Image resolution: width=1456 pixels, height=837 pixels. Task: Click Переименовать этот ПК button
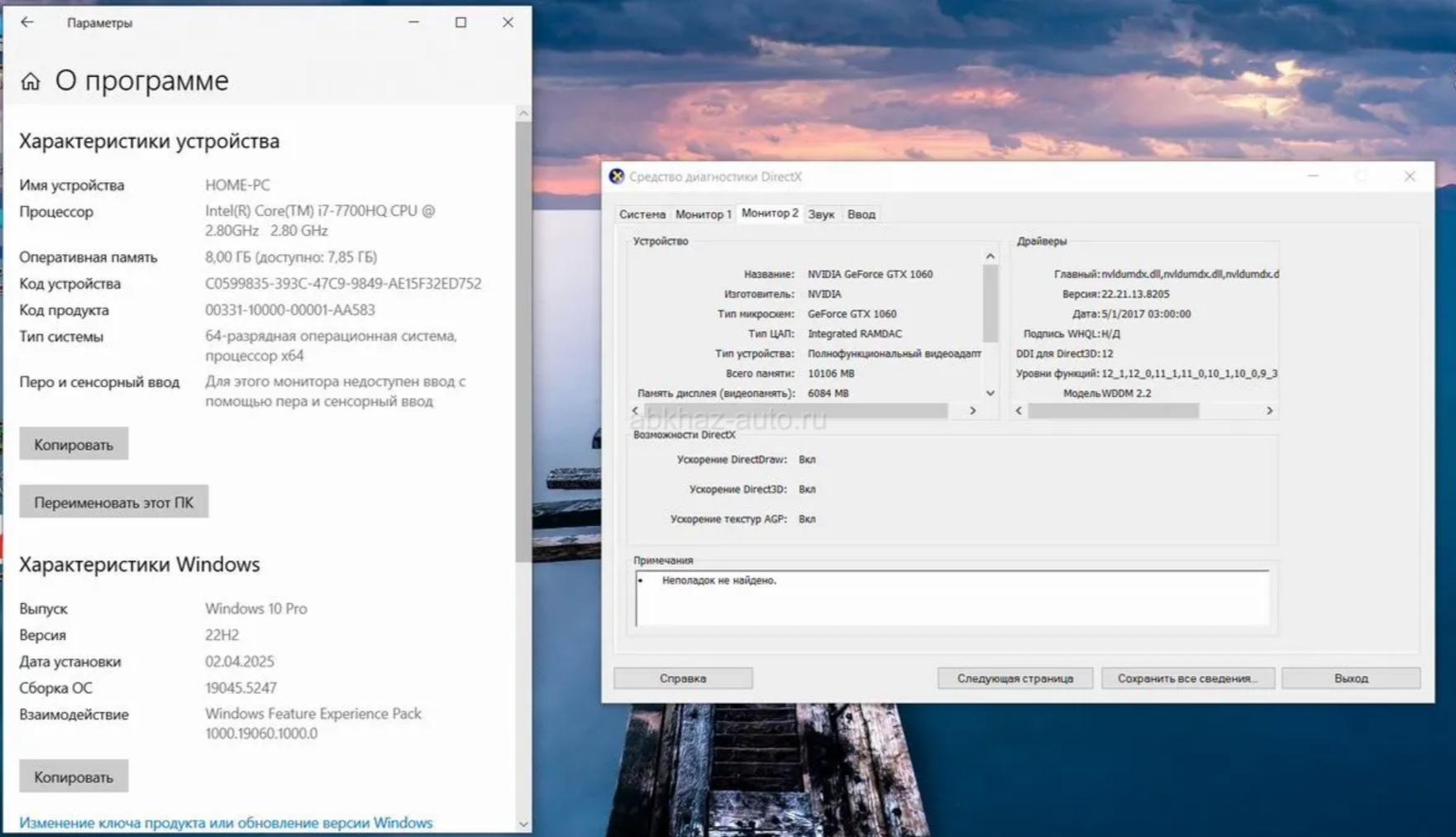[113, 502]
